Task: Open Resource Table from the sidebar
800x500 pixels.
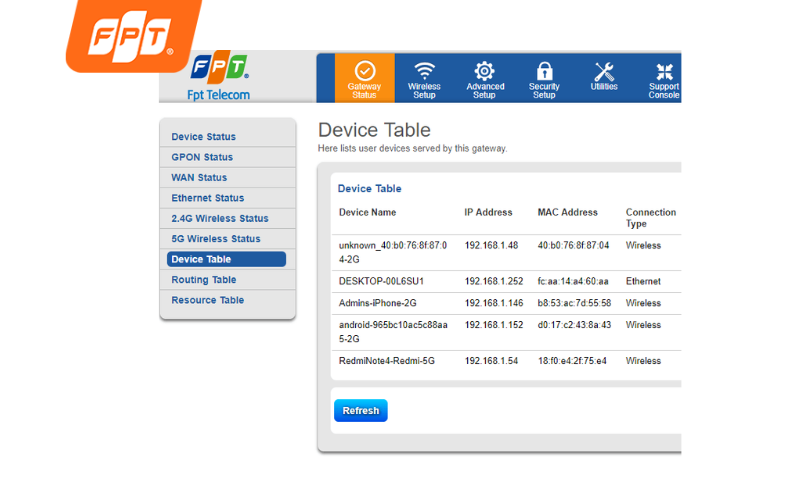Action: tap(207, 300)
